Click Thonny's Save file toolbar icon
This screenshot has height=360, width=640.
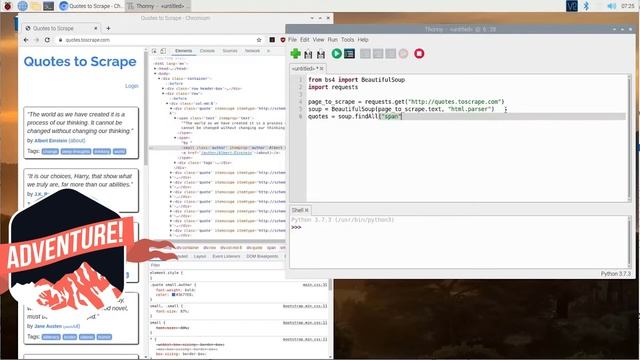tap(321, 54)
